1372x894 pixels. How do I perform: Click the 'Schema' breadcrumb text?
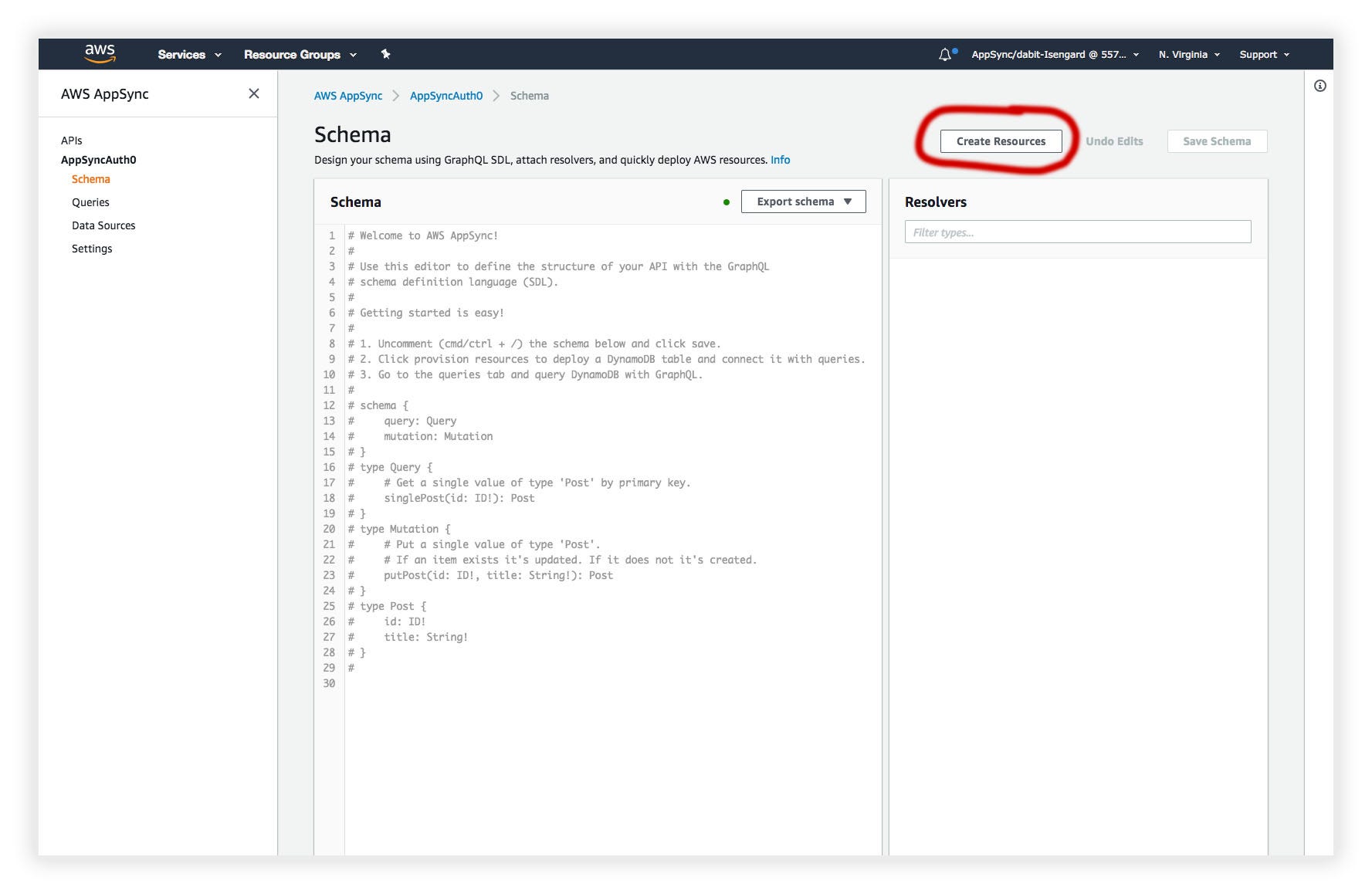click(530, 96)
